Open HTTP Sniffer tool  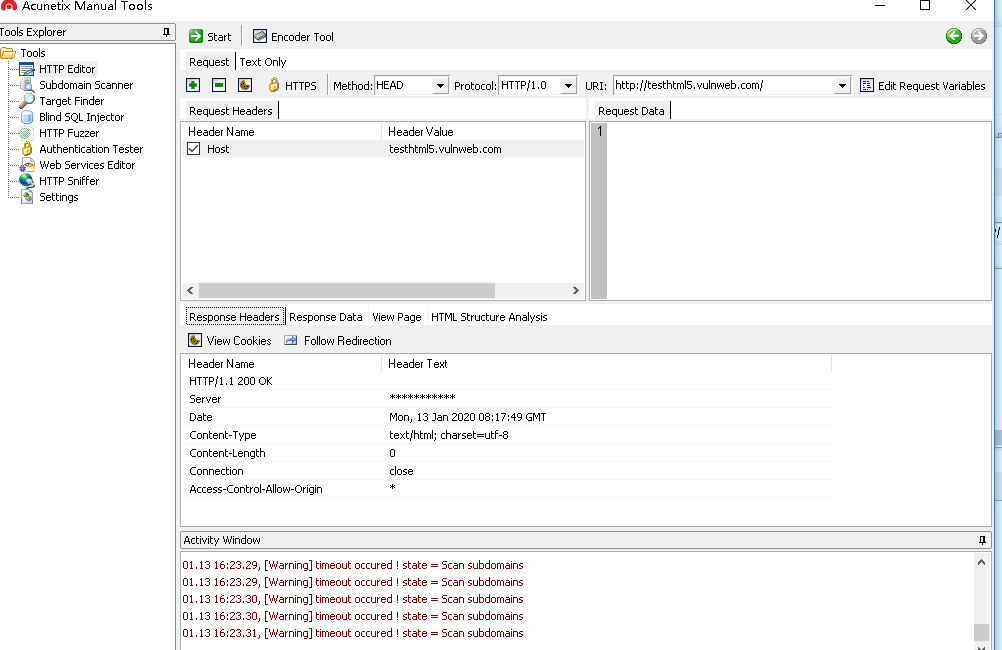[x=68, y=181]
